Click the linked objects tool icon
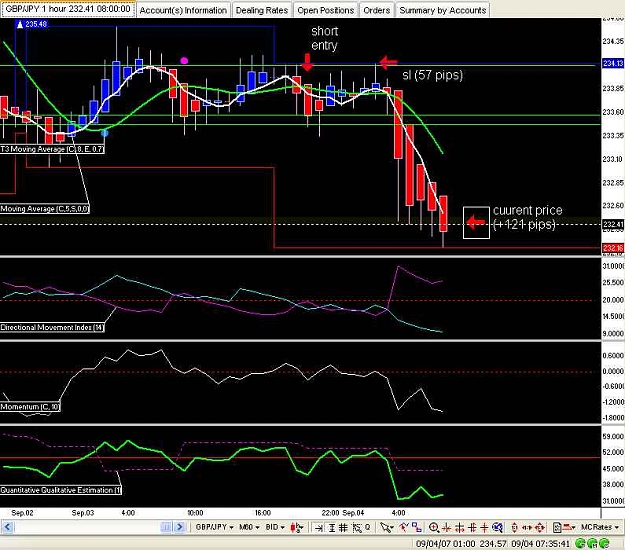Viewport: 625px width, 550px height. [x=417, y=527]
